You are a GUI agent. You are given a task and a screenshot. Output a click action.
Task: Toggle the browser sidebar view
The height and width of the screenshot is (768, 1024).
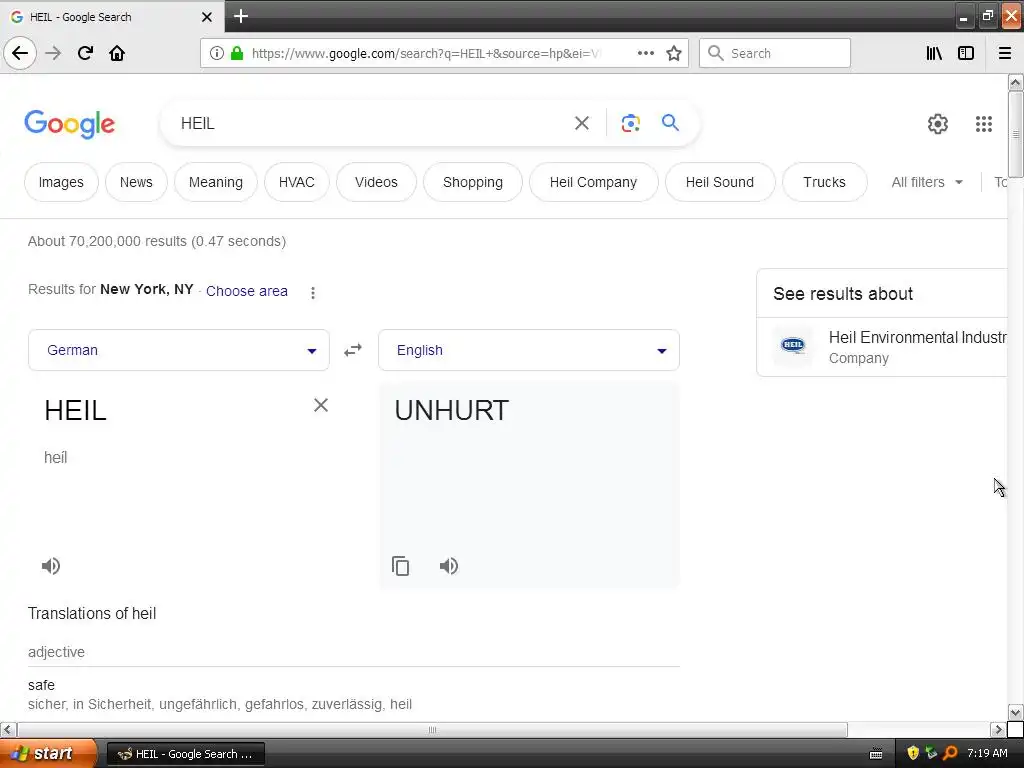point(966,53)
